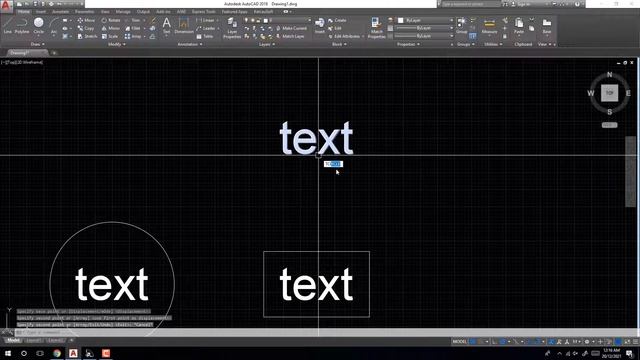
Task: Toggle MODEL space in status bar
Action: 459,342
